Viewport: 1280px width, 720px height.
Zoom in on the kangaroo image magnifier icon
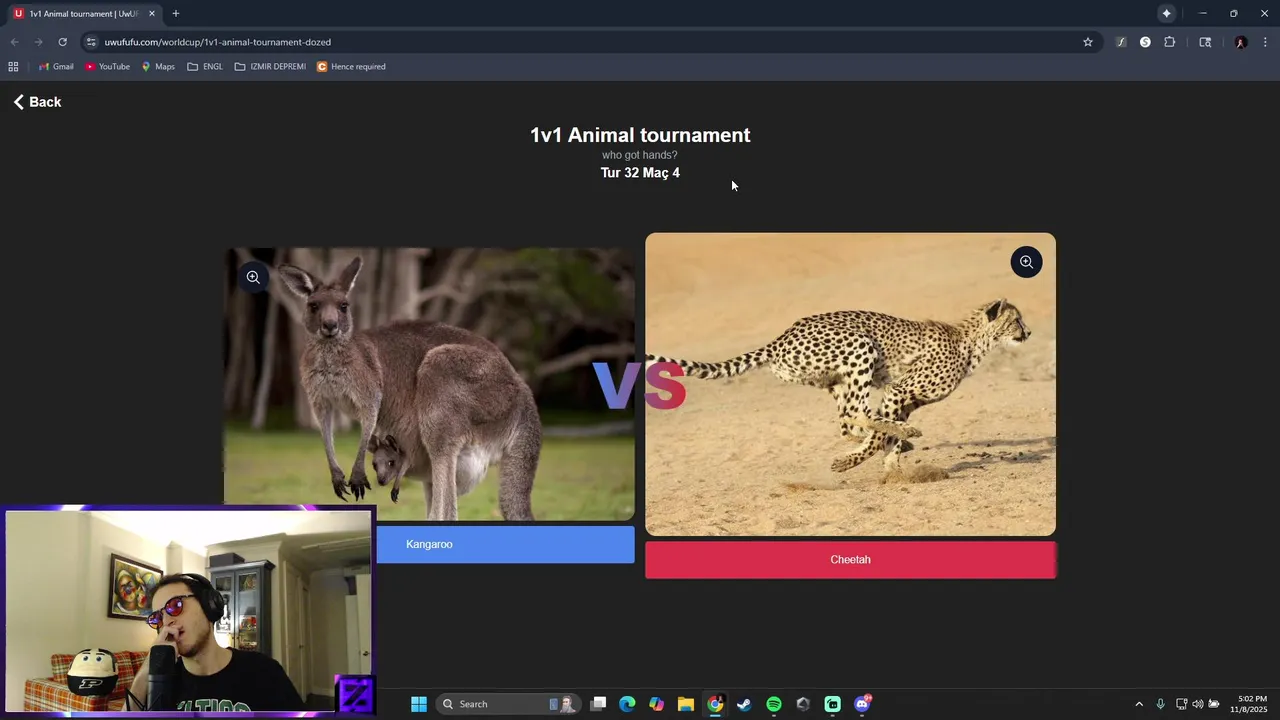click(x=253, y=278)
